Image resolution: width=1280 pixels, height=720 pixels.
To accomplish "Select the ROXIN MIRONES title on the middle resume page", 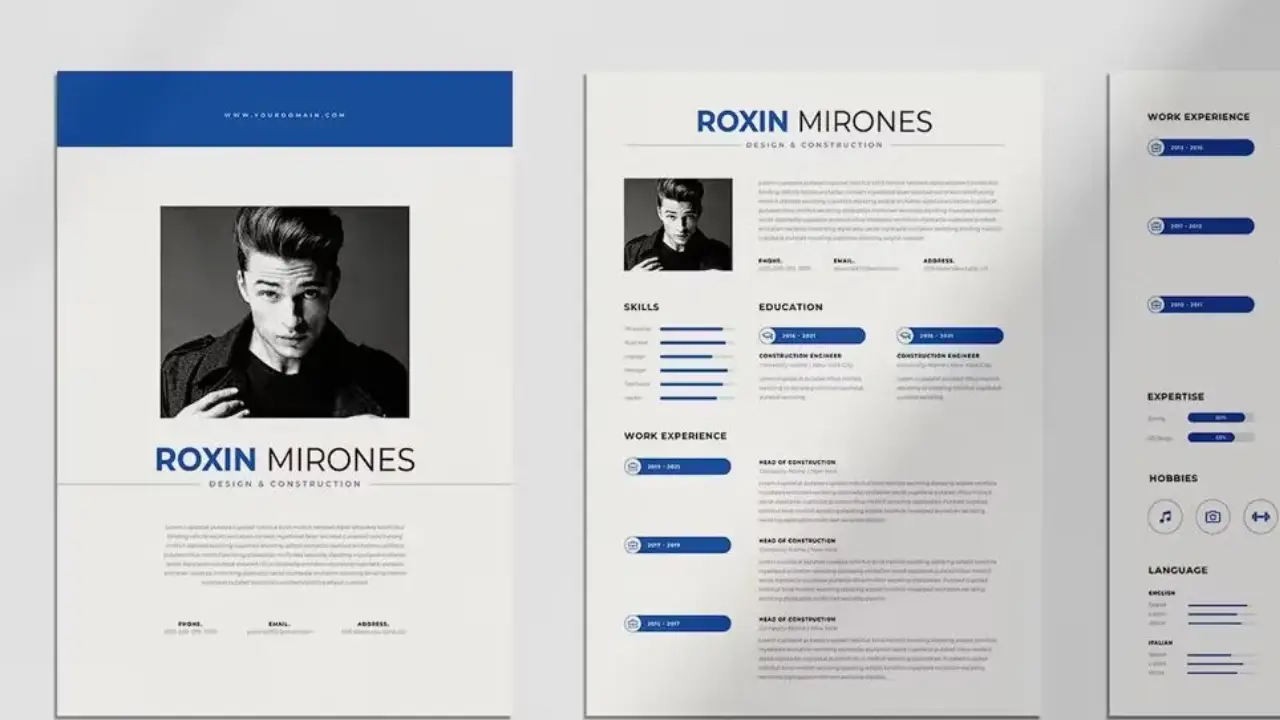I will 814,122.
